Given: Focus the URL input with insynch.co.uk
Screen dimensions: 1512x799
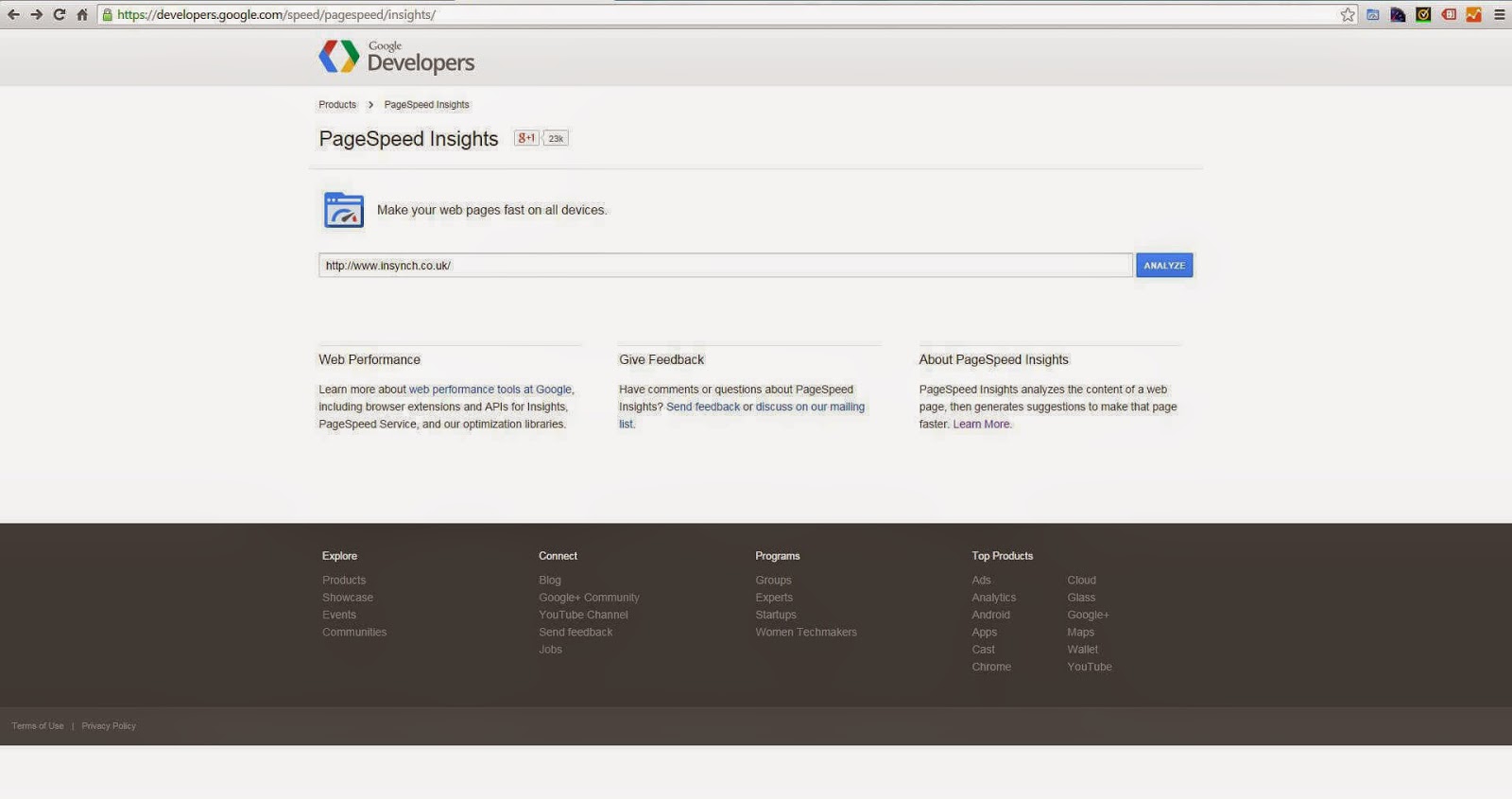Looking at the screenshot, I should point(725,265).
